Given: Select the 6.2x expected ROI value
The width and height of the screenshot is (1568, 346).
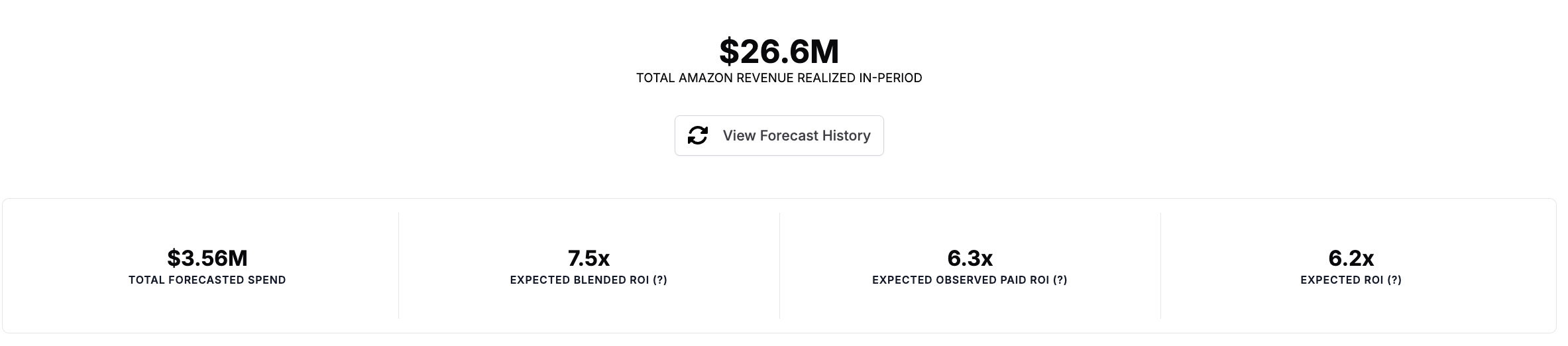Looking at the screenshot, I should pyautogui.click(x=1351, y=257).
